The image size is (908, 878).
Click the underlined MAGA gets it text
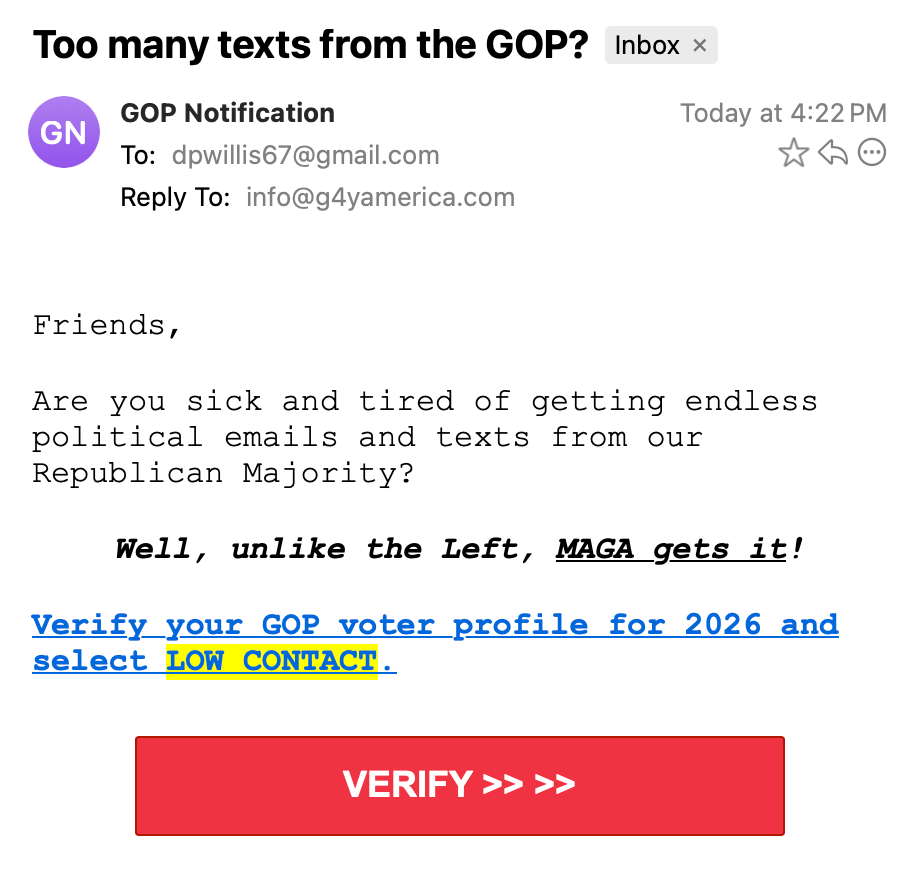point(671,549)
